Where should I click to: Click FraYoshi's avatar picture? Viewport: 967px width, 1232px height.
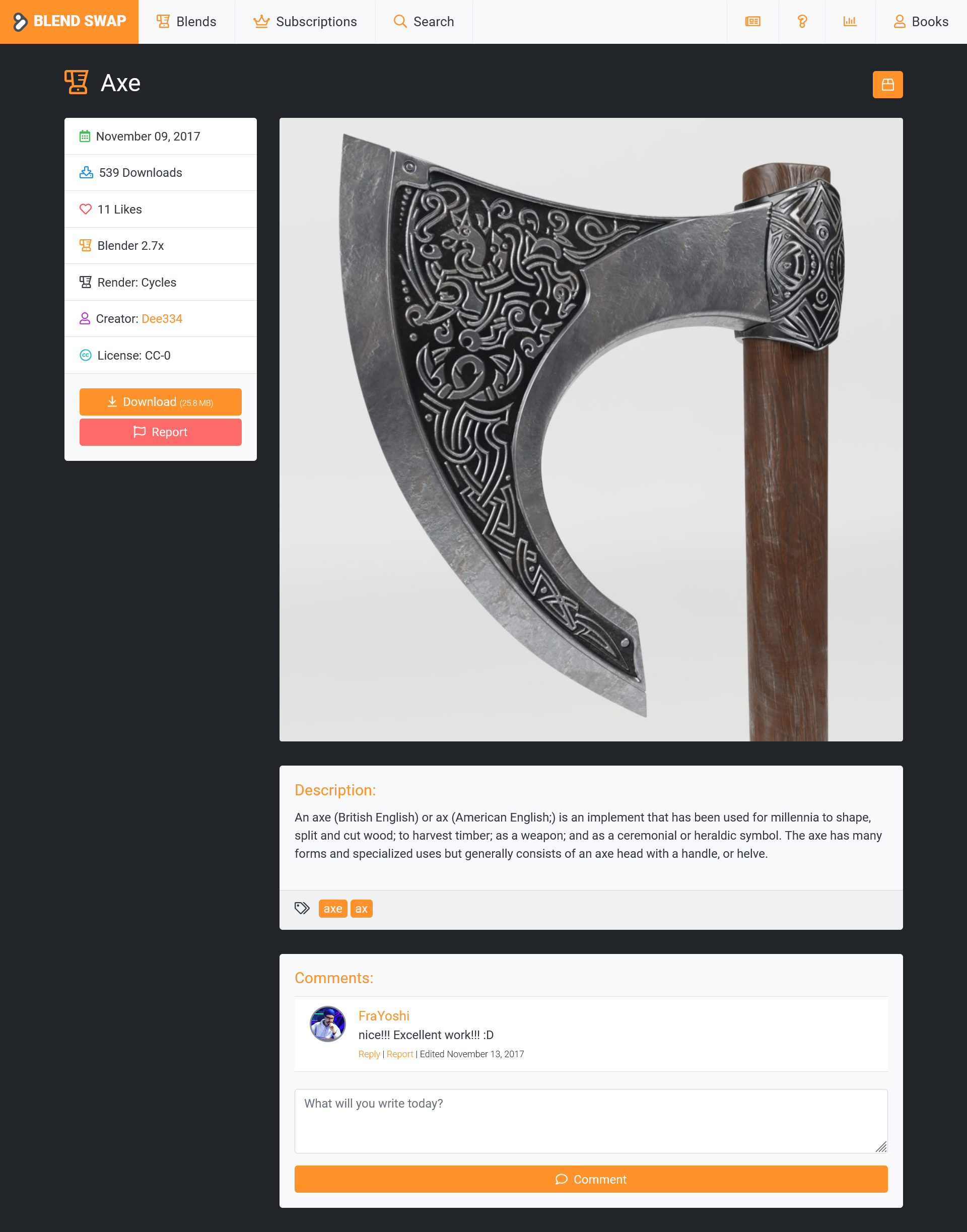coord(327,1023)
